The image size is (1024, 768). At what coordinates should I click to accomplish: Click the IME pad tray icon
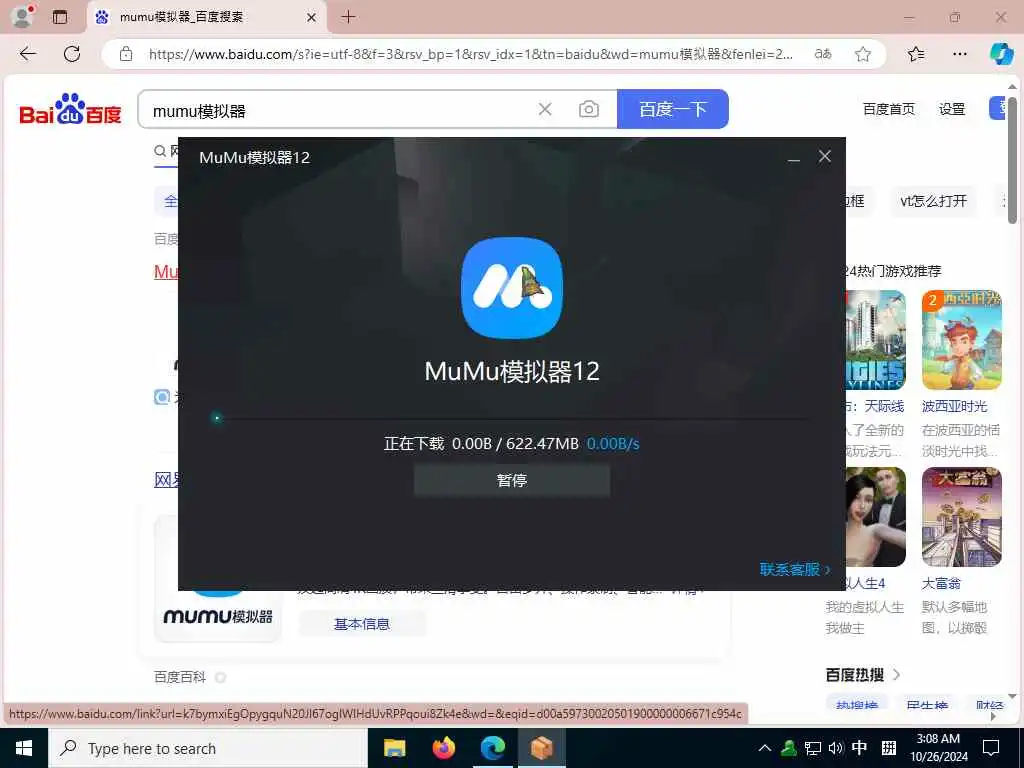tap(888, 748)
